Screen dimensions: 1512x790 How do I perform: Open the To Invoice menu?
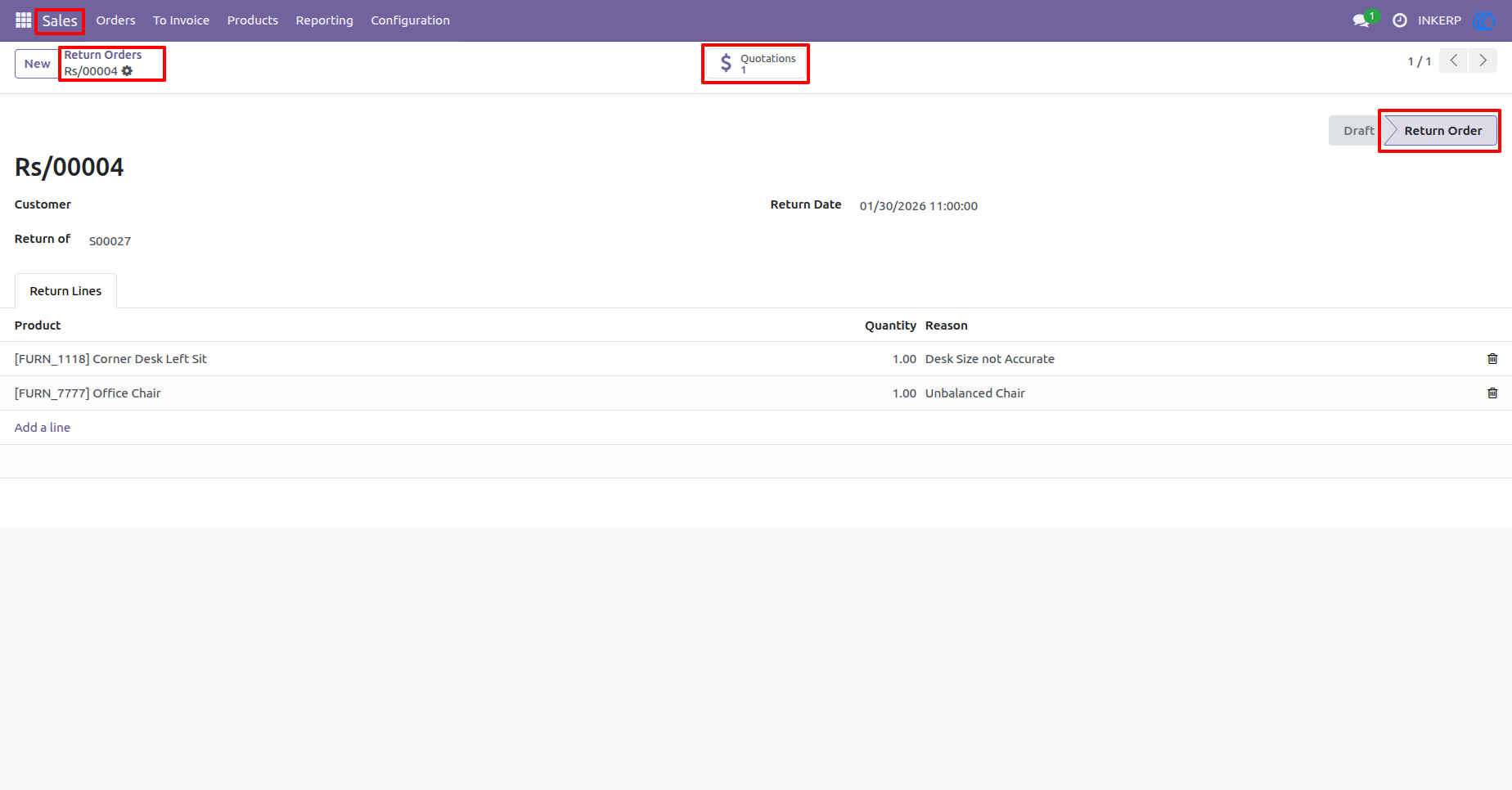[x=181, y=20]
